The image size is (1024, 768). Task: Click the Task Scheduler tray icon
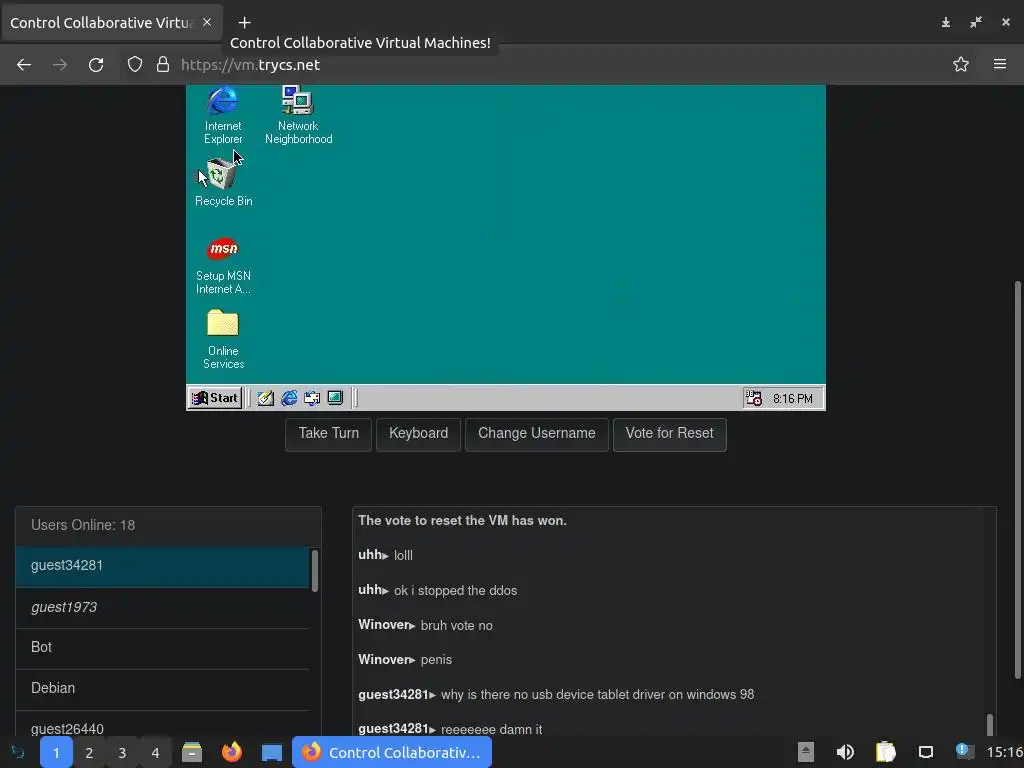click(754, 398)
